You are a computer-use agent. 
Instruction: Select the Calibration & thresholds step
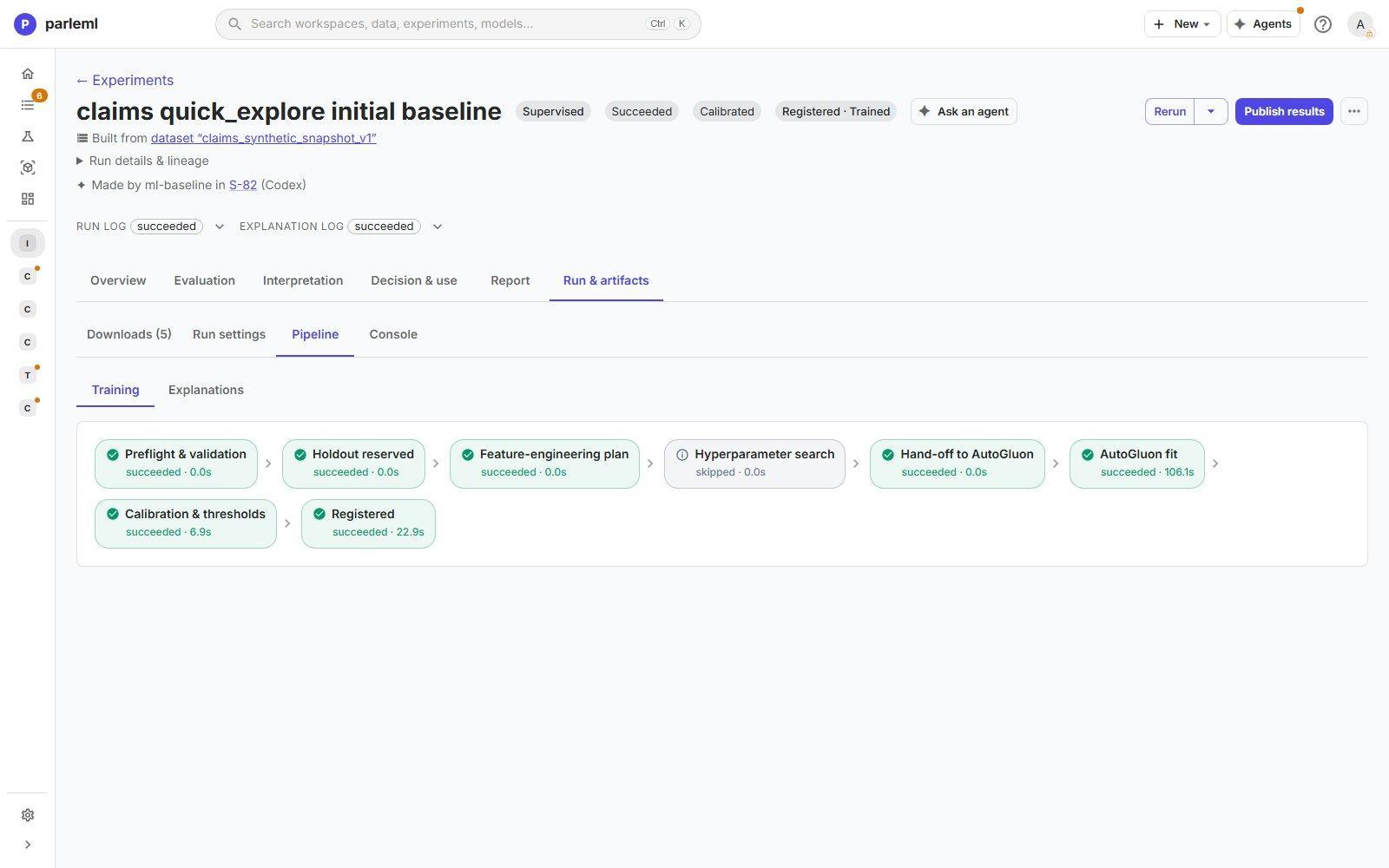(x=186, y=523)
